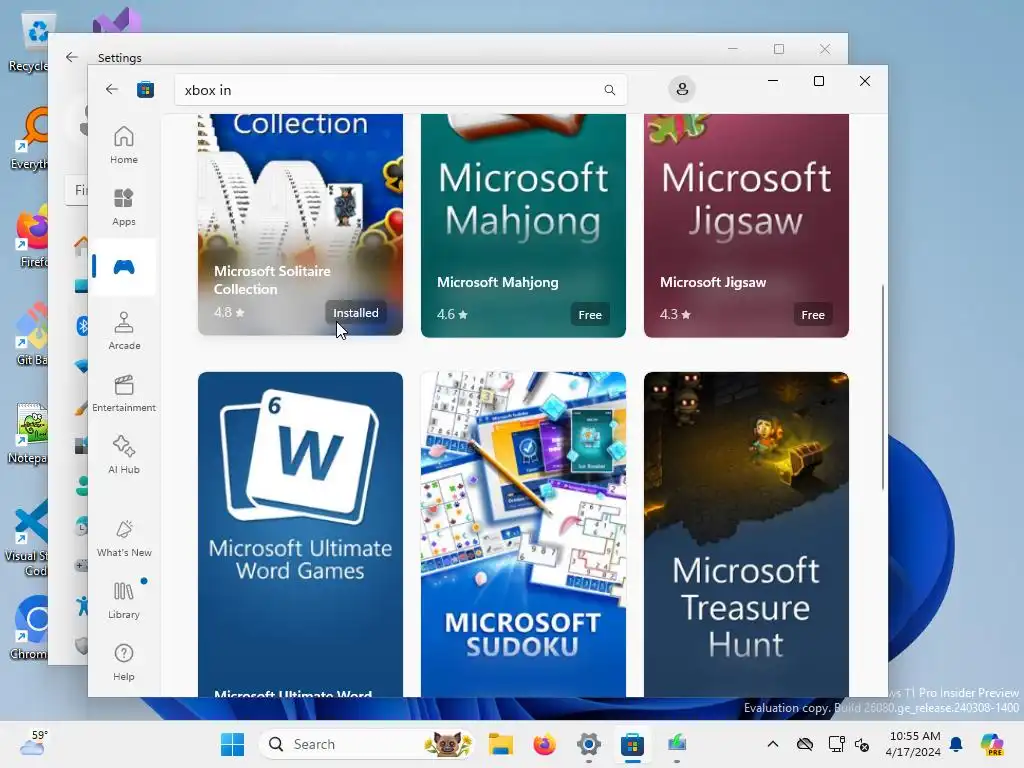Click the Microsoft Store logo icon

point(145,89)
